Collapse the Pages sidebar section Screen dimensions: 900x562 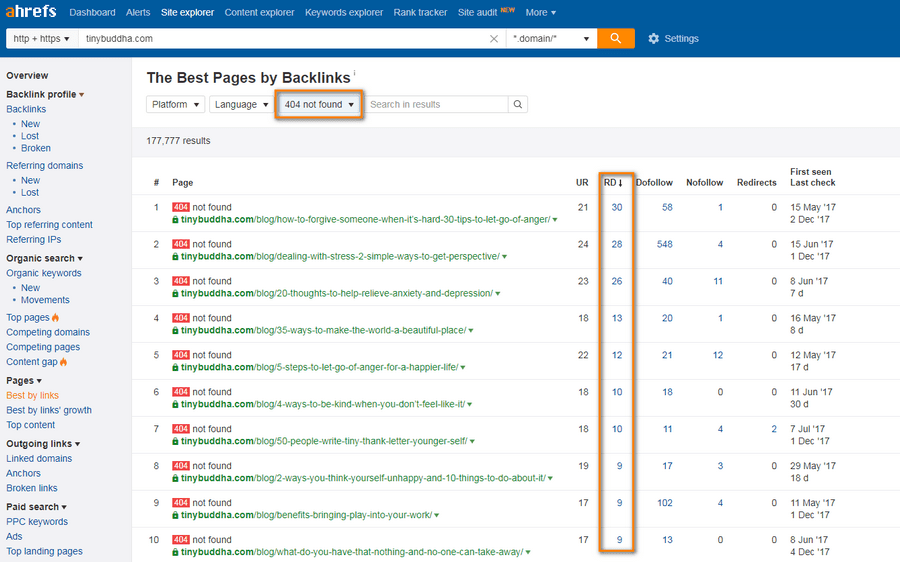(24, 381)
